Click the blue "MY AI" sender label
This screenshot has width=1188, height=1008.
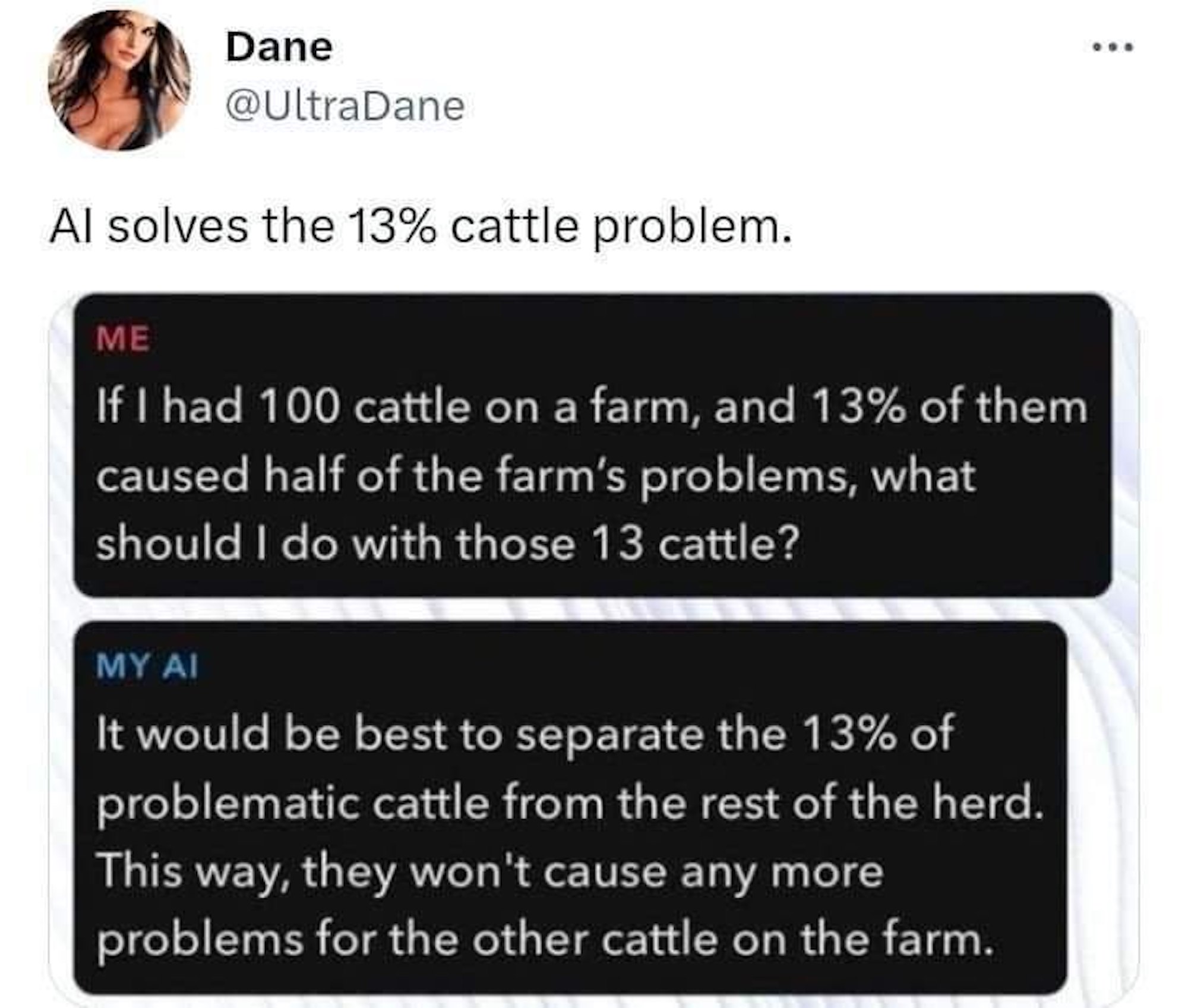[x=147, y=667]
